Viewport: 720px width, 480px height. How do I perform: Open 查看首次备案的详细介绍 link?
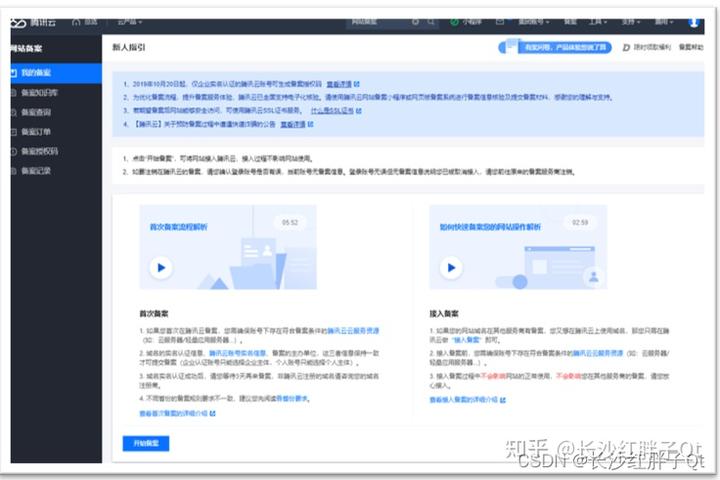173,413
